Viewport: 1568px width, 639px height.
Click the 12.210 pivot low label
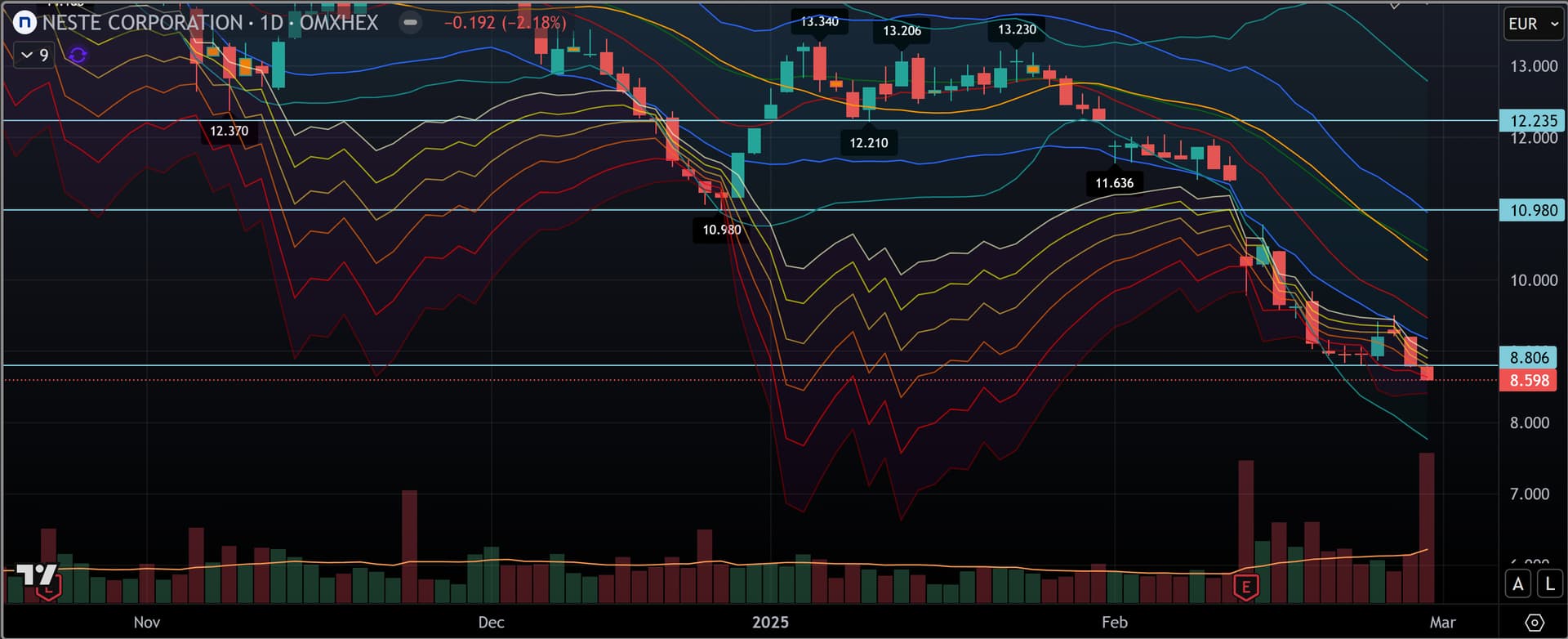point(868,143)
